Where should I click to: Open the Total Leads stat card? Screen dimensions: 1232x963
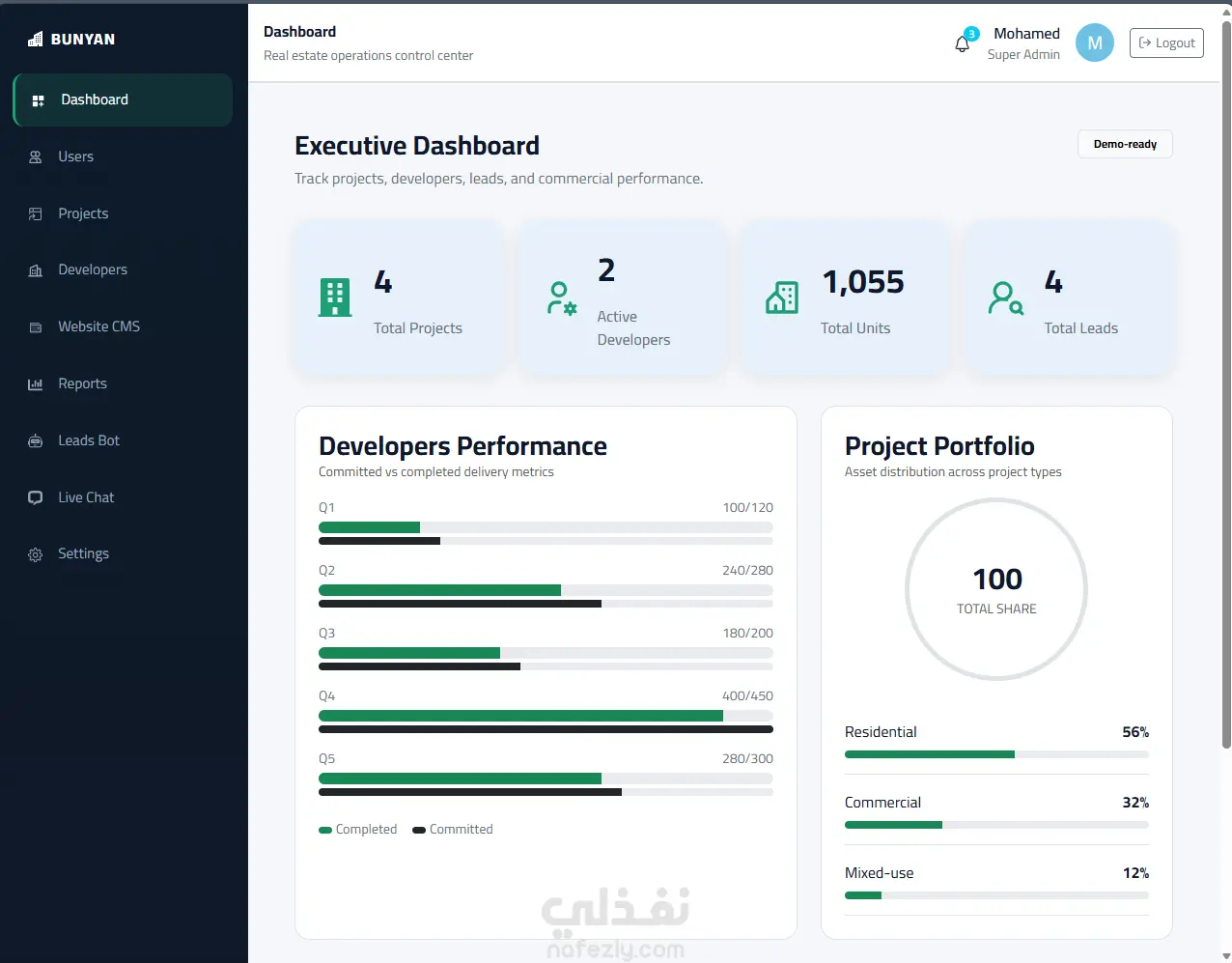coord(1069,297)
